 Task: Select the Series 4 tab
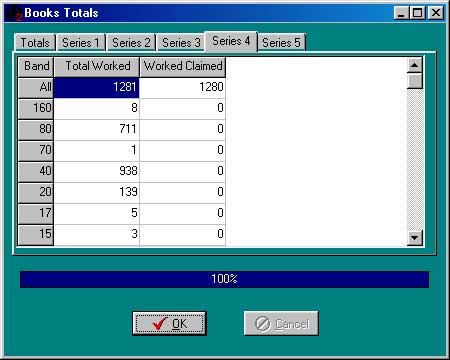point(231,41)
